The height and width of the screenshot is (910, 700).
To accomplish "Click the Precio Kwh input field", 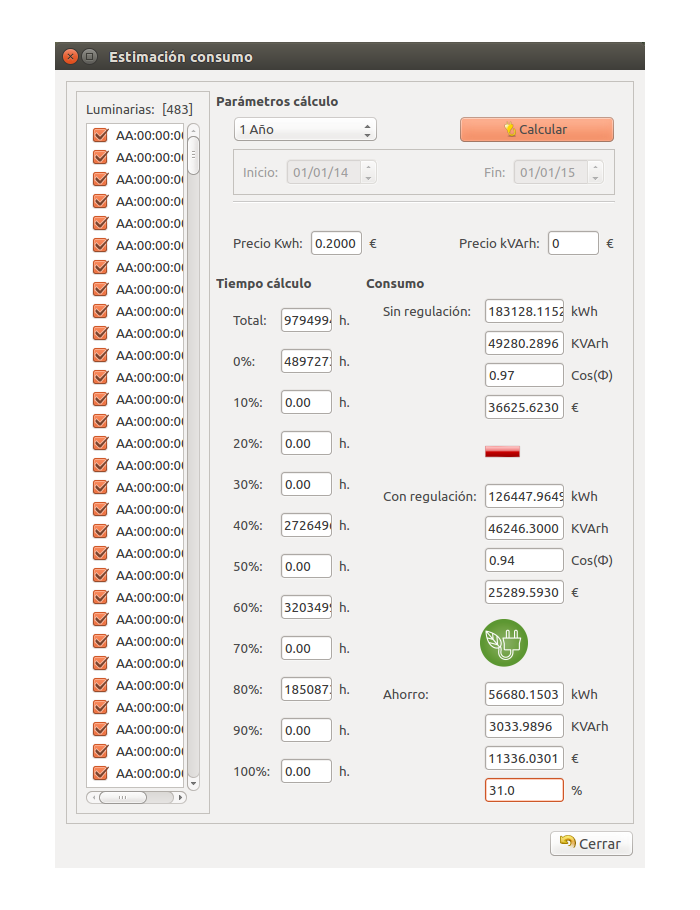I will tap(336, 243).
